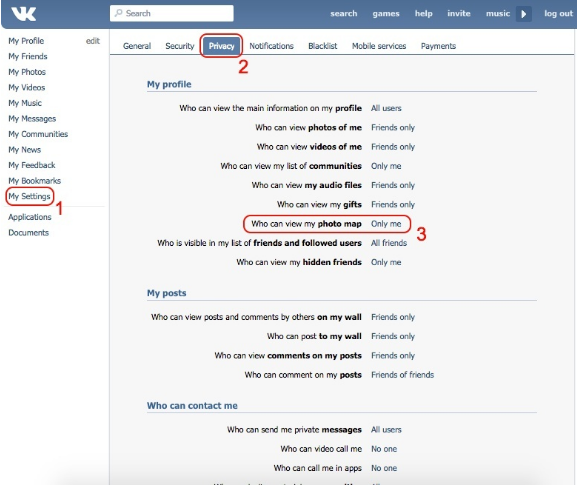Change 'Only me' for communities list
The image size is (577, 486).
(386, 166)
